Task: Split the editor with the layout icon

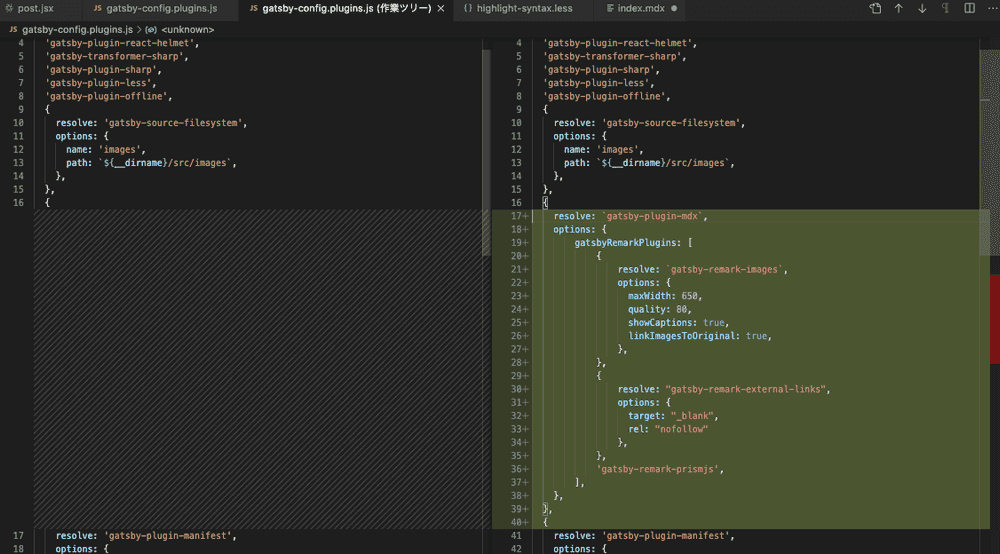Action: click(969, 8)
